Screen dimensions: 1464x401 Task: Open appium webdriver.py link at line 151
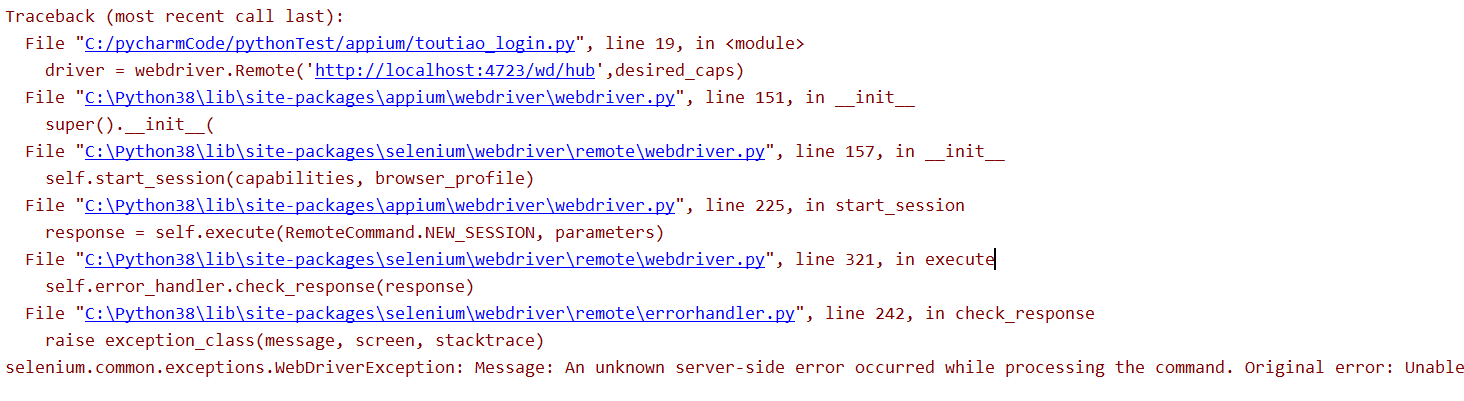click(380, 97)
